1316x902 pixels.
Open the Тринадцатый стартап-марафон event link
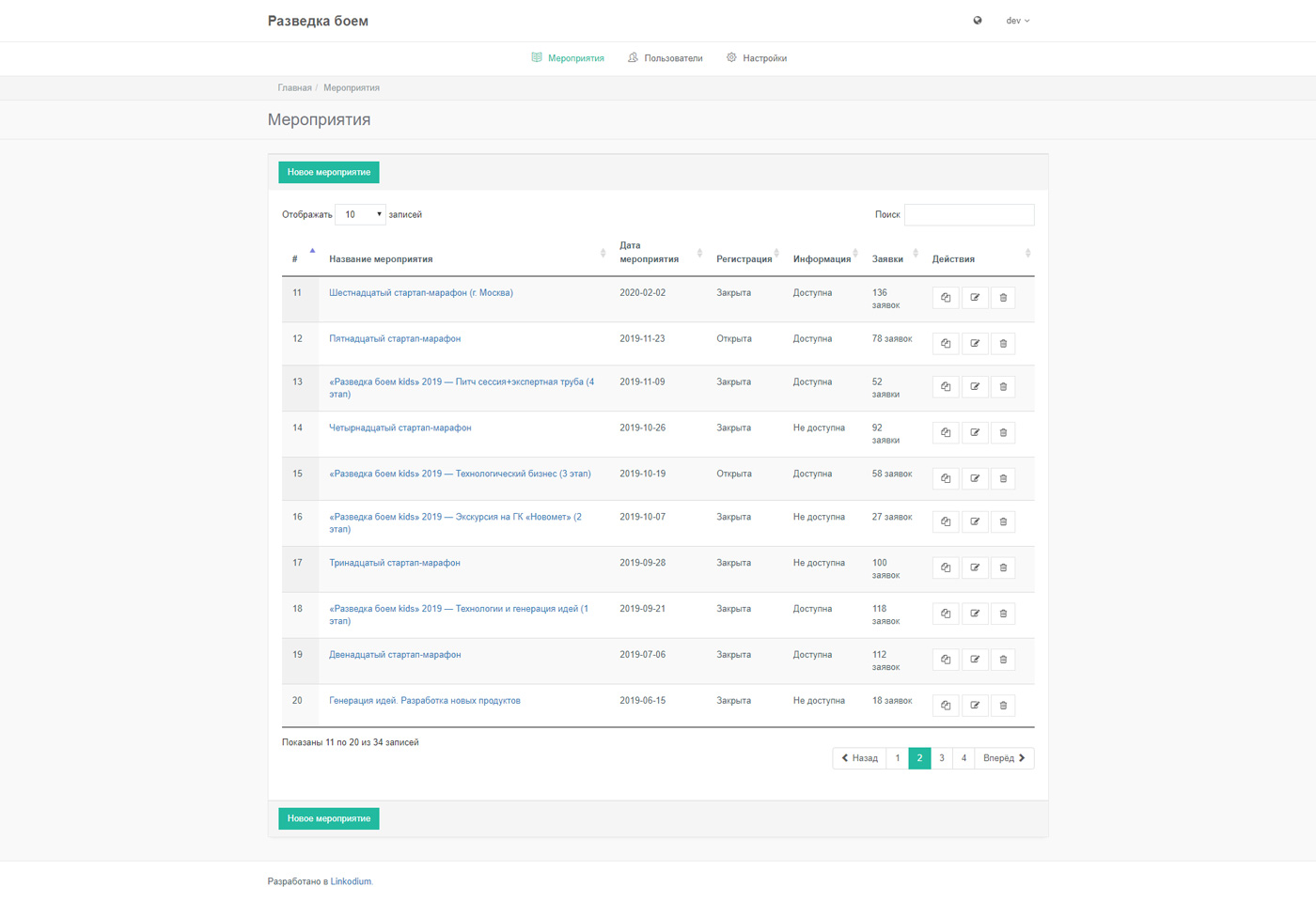click(395, 564)
